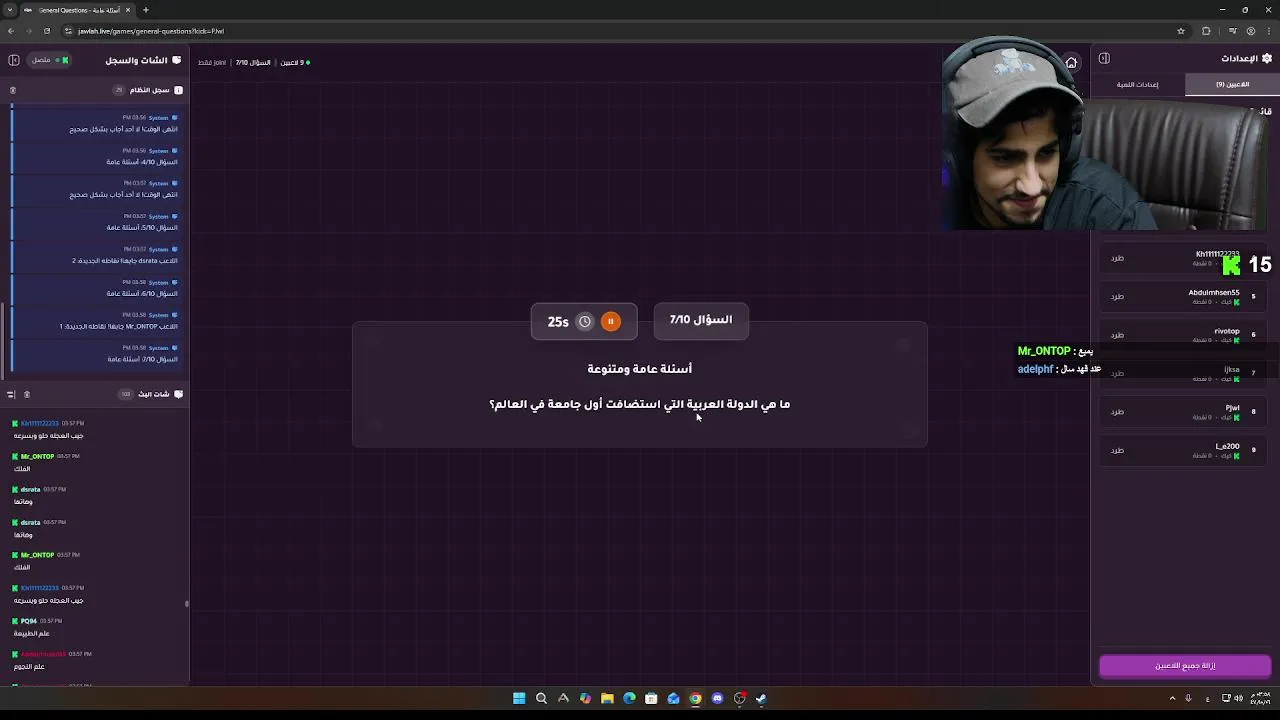
Task: Click the home icon near the webcam
Action: 1071,62
